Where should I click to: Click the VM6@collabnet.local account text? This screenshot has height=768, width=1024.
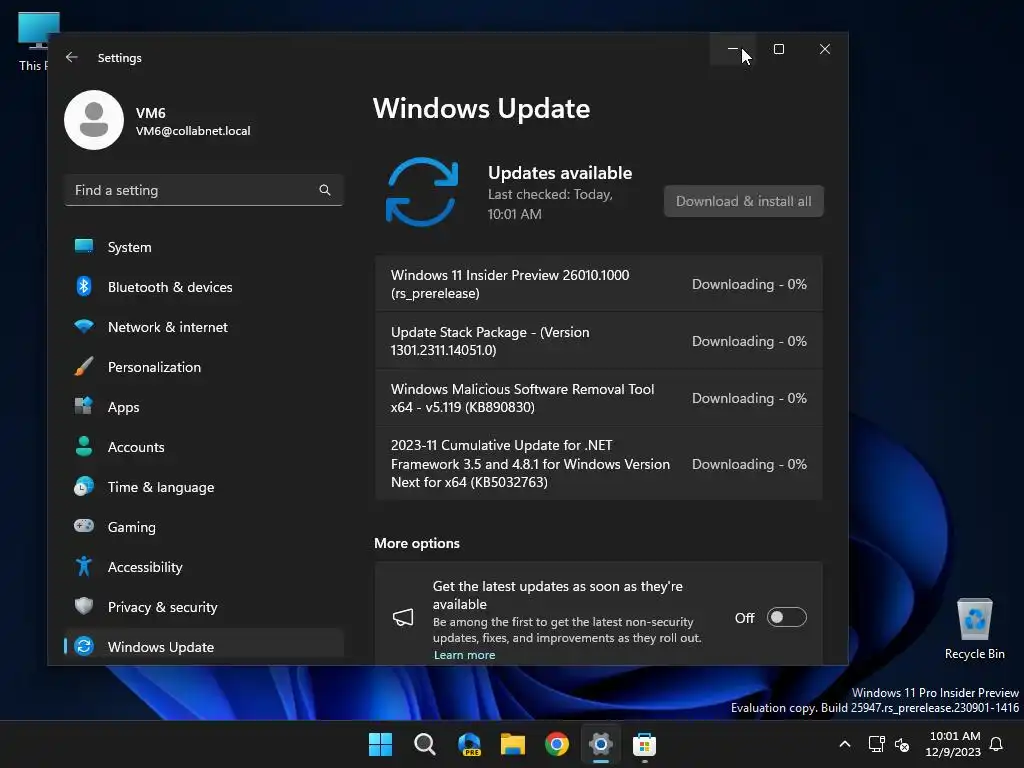(193, 131)
